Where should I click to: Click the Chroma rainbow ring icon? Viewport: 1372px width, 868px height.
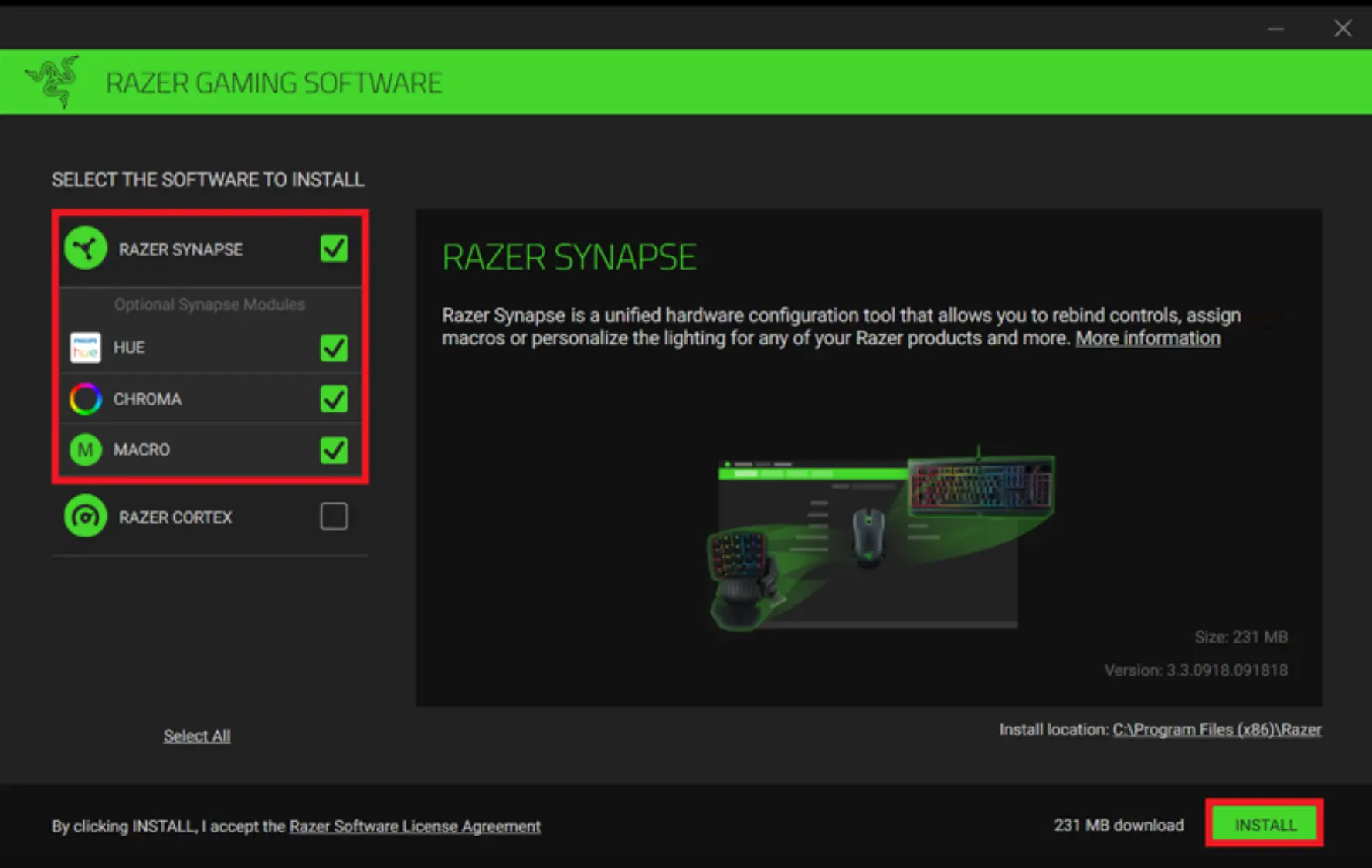(85, 399)
